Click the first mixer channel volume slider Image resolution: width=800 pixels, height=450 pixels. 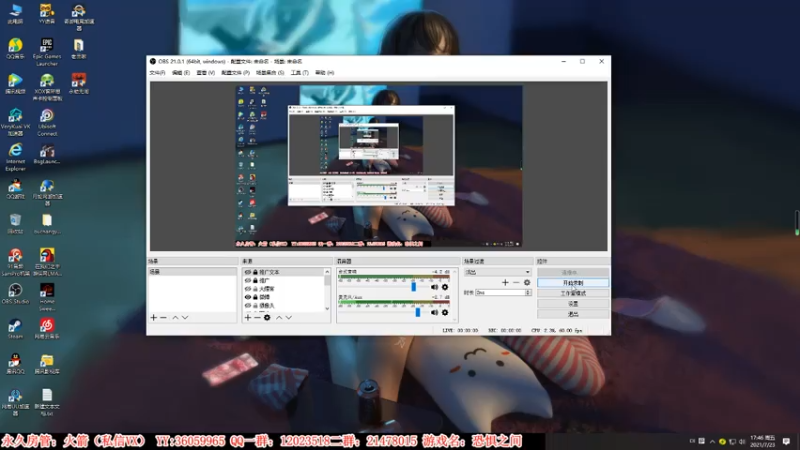pos(414,287)
